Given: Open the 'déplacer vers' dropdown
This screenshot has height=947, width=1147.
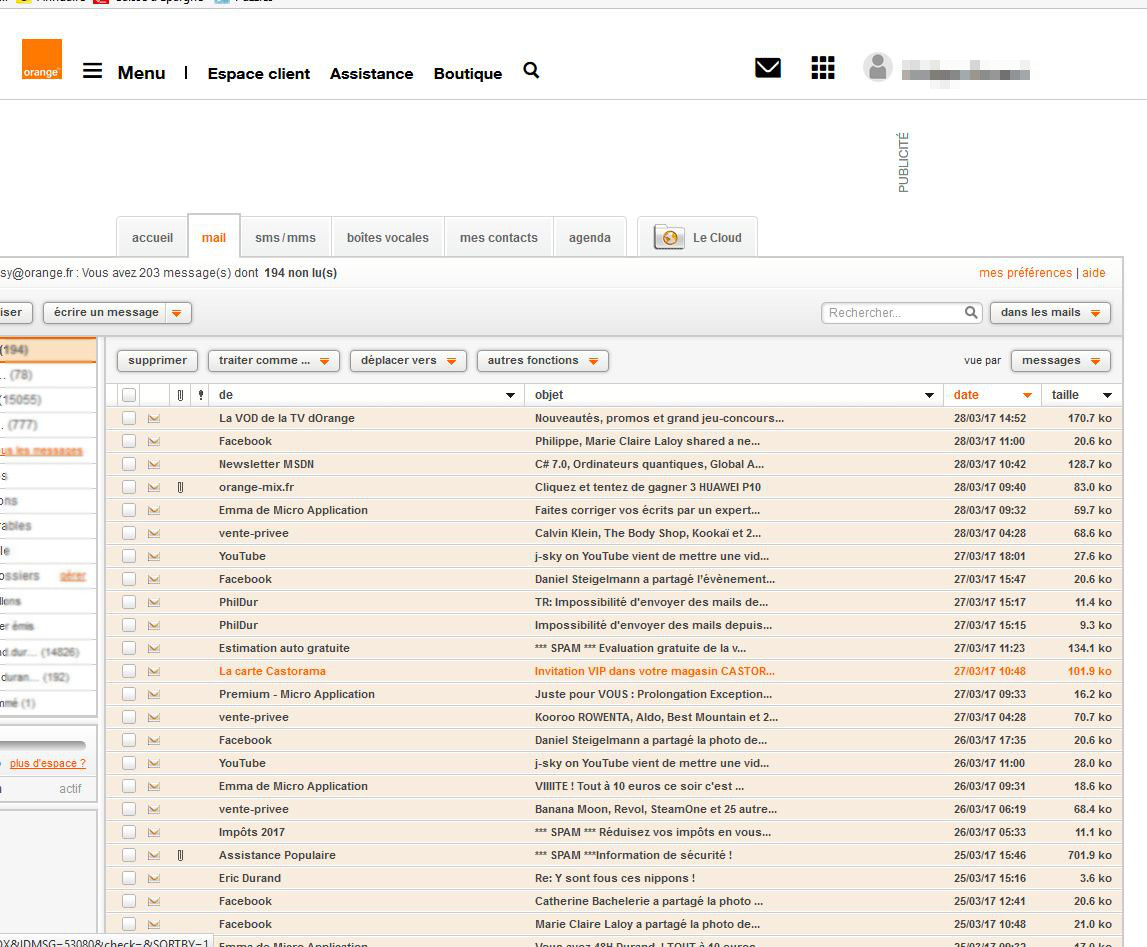Looking at the screenshot, I should (408, 361).
